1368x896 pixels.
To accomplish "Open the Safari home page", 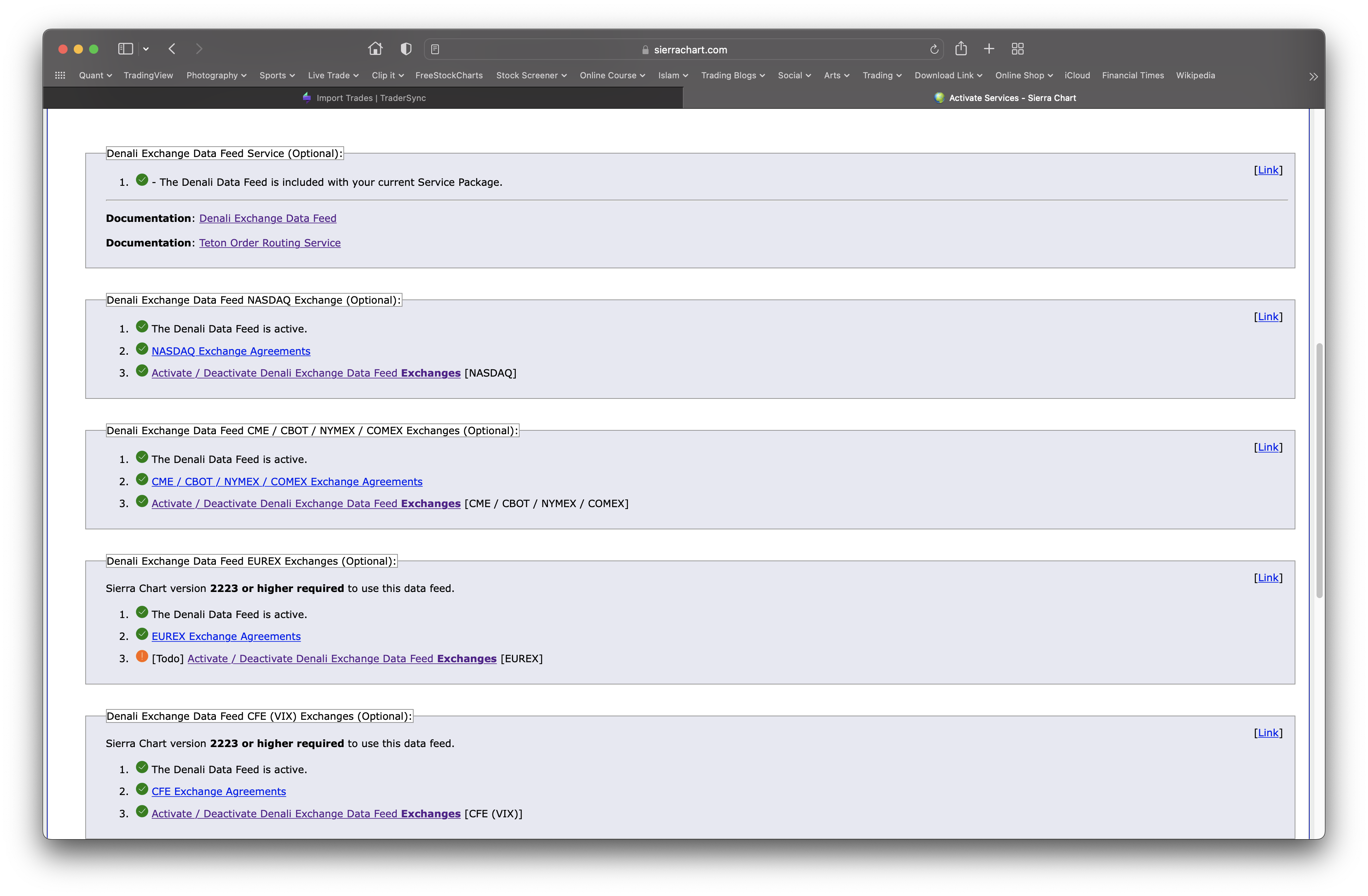I will [x=375, y=49].
